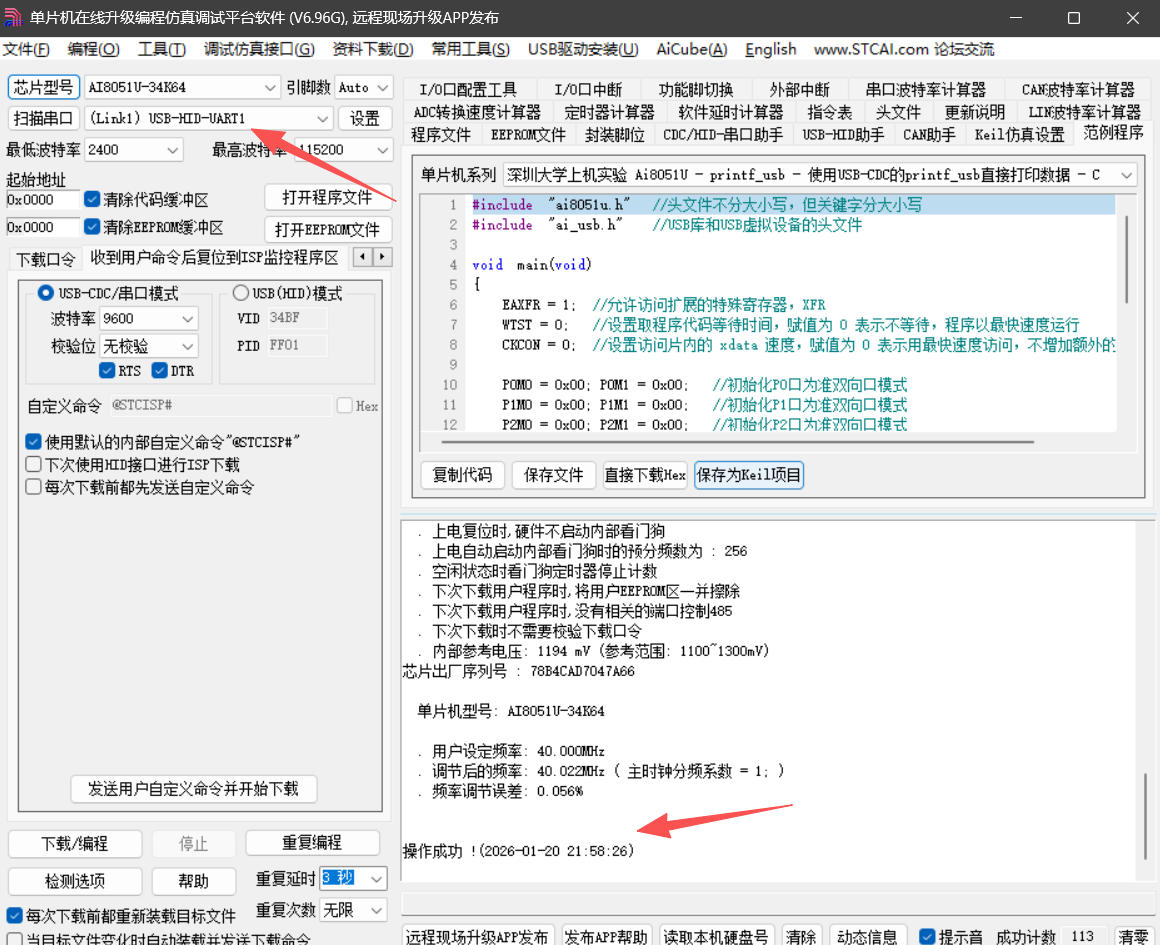Open the English menu item
Screen dimensions: 1160x945
(770, 49)
